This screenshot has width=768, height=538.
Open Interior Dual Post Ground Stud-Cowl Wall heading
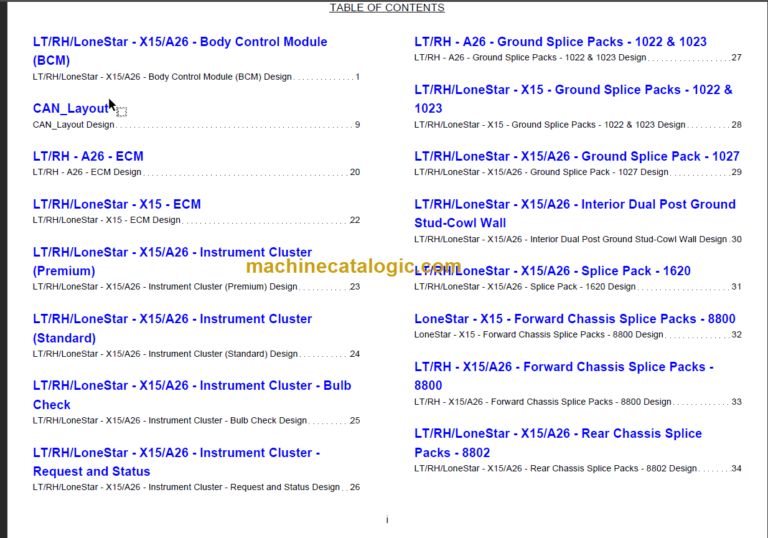[575, 214]
